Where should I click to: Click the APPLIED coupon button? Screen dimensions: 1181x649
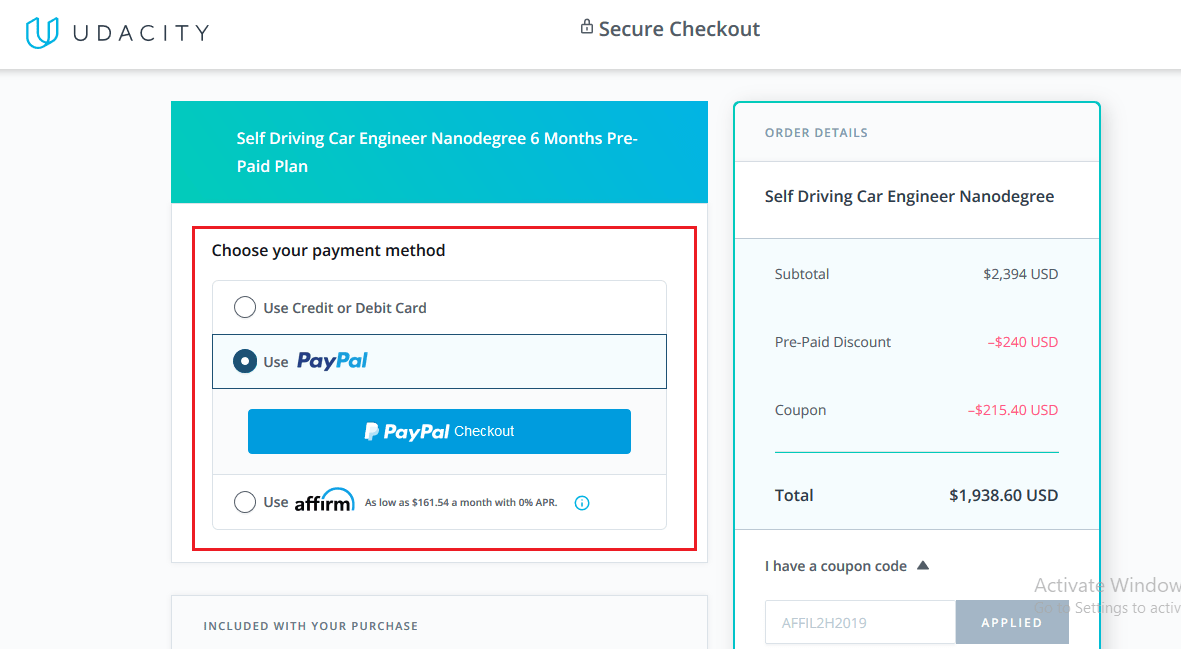(1012, 622)
